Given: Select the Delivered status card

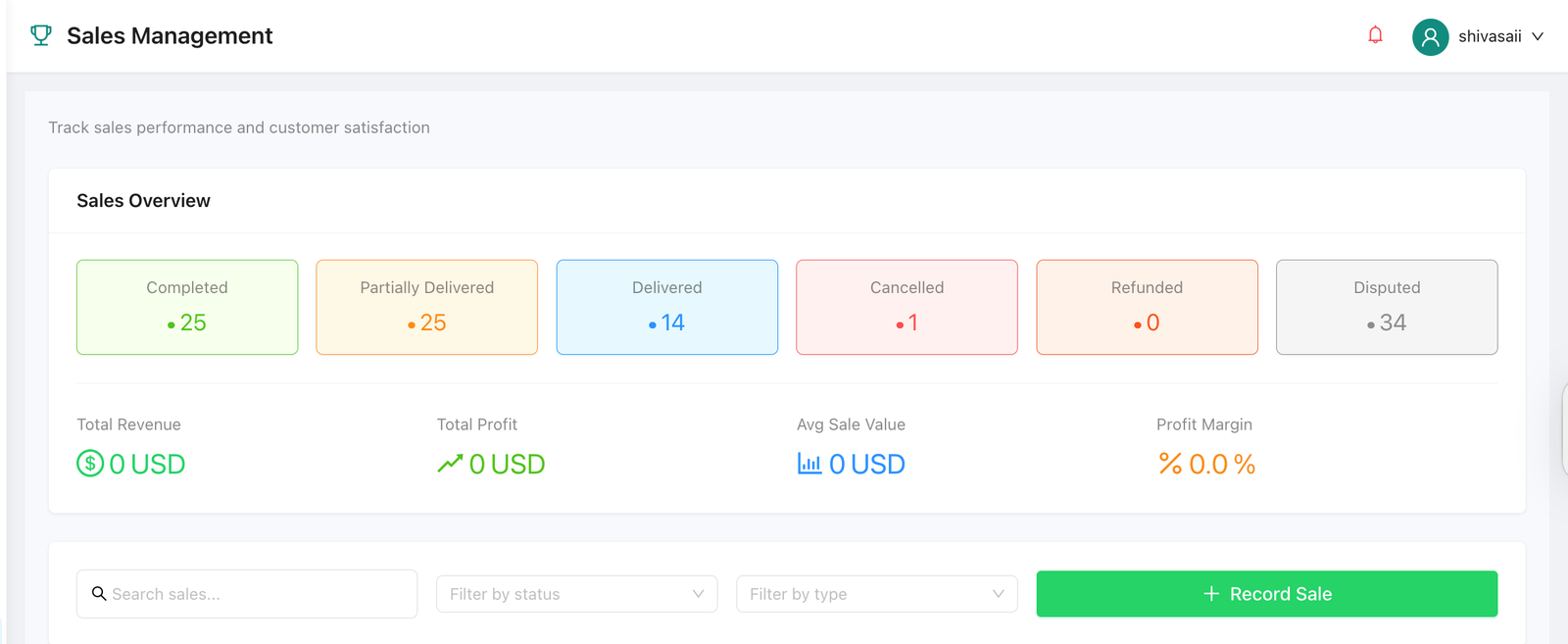Looking at the screenshot, I should click(666, 307).
